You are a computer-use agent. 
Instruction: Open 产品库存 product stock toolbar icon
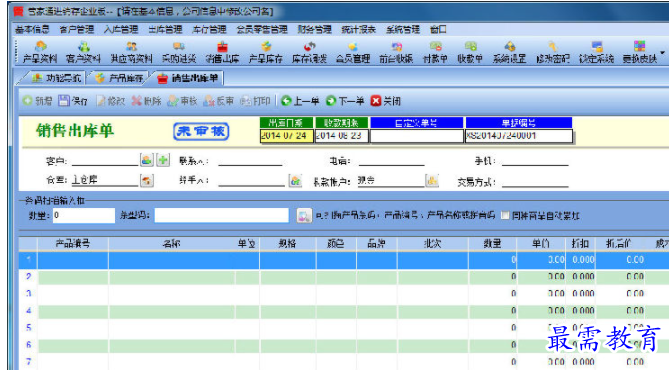point(266,52)
